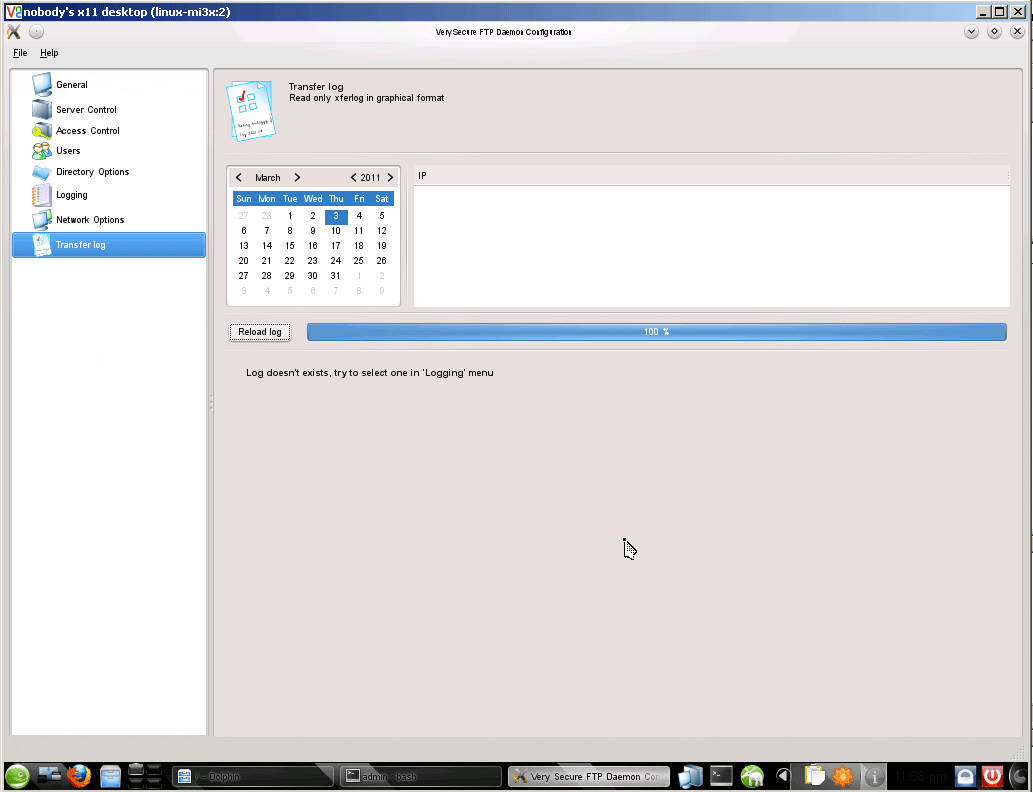1033x792 pixels.
Task: Open the file manager taskbar icon
Action: pyautogui.click(x=111, y=776)
